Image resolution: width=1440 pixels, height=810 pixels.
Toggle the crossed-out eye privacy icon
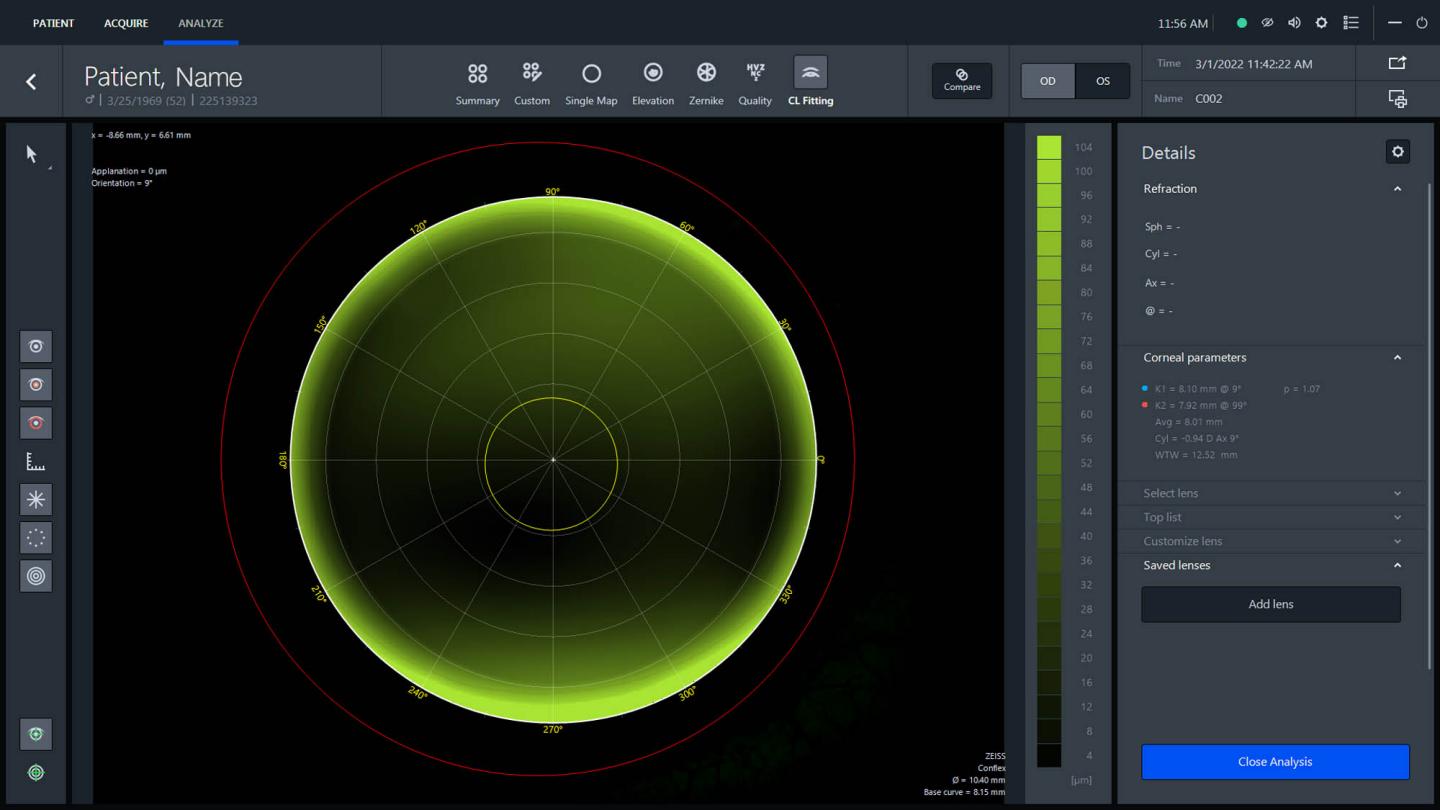(x=1267, y=23)
